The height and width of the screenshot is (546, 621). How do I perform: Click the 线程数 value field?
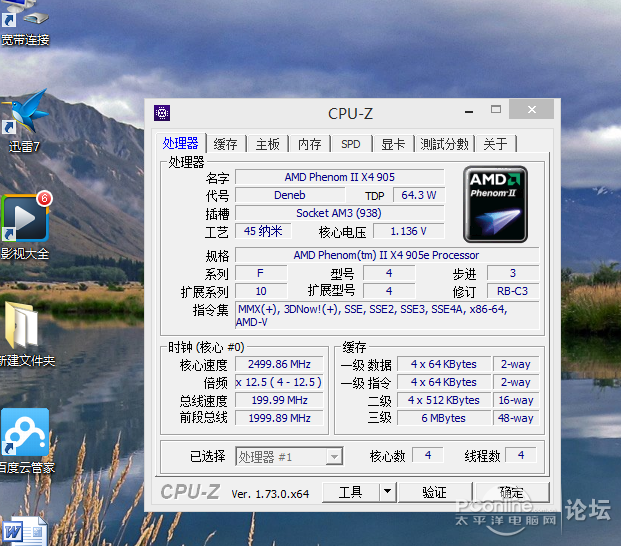click(x=521, y=455)
